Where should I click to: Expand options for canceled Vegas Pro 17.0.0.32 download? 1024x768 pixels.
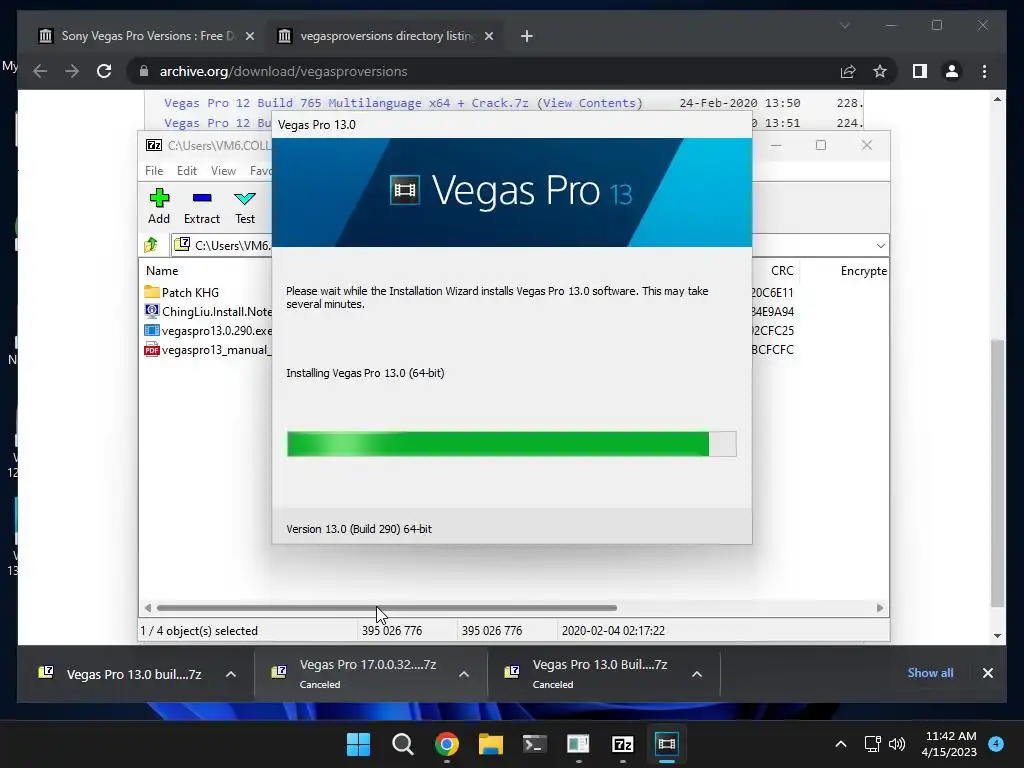464,674
